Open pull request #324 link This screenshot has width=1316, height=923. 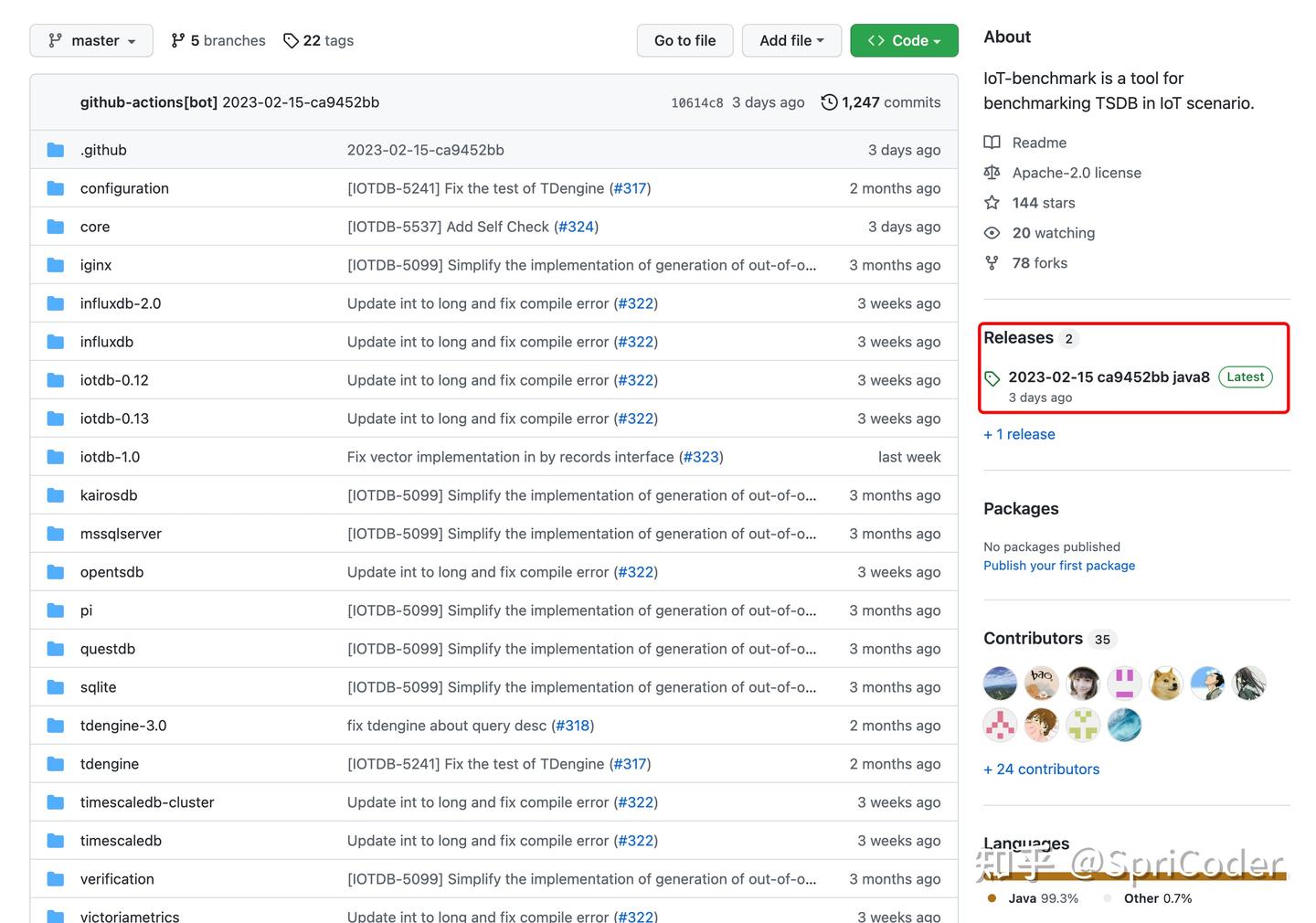576,227
